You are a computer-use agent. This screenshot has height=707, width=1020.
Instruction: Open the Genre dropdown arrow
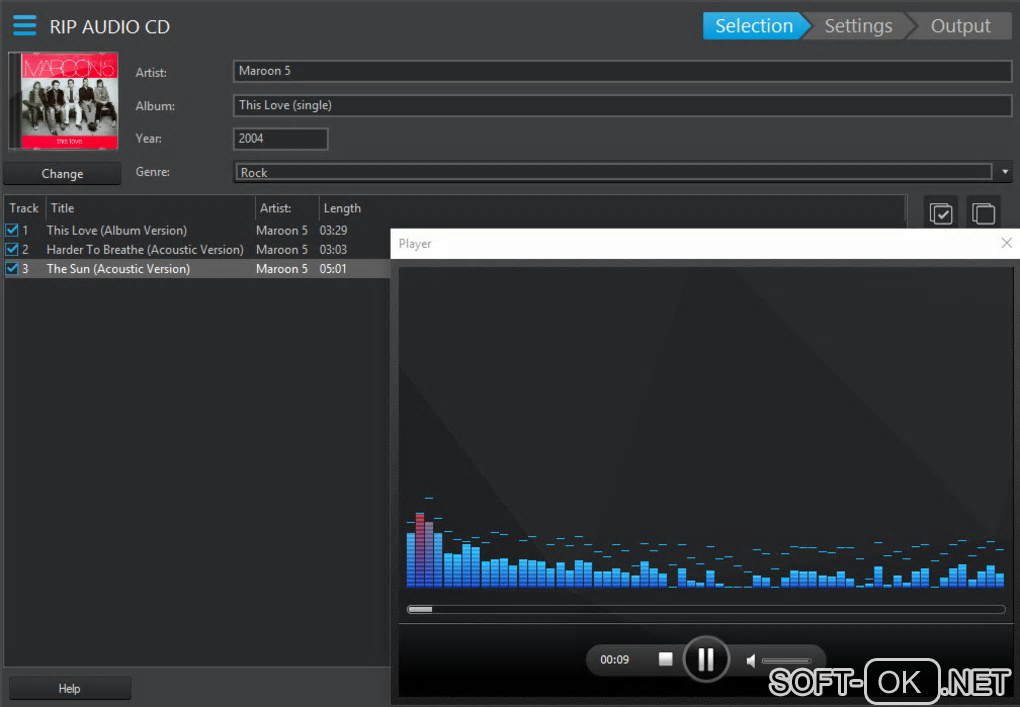tap(1005, 172)
